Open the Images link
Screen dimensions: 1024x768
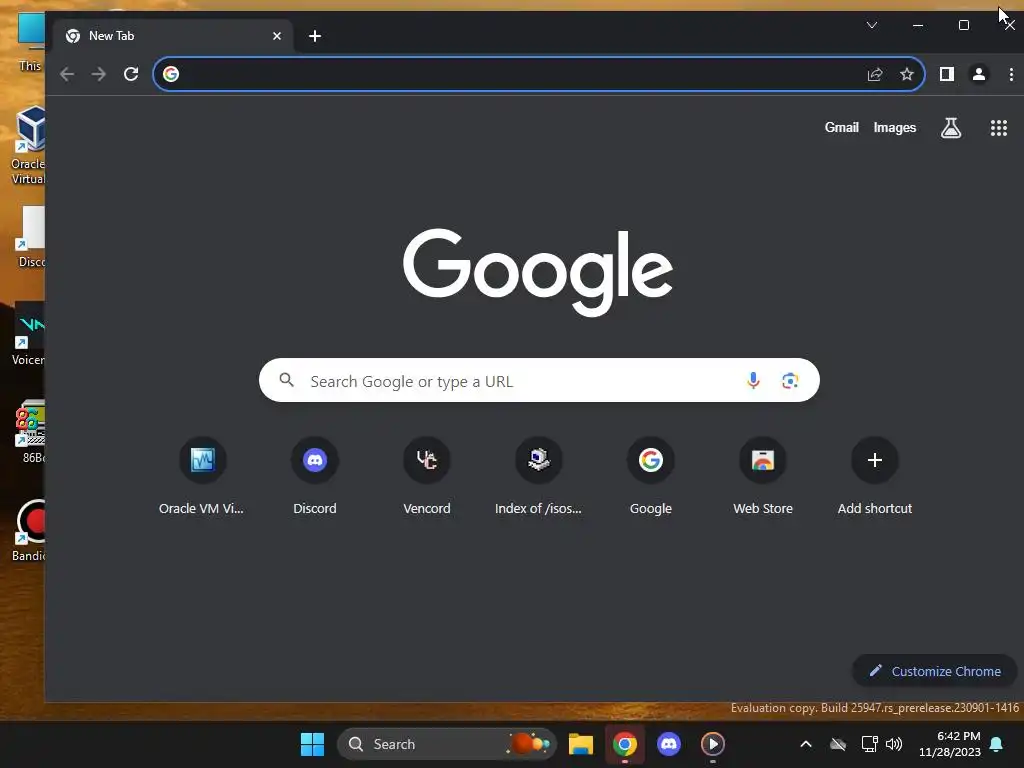(x=895, y=127)
